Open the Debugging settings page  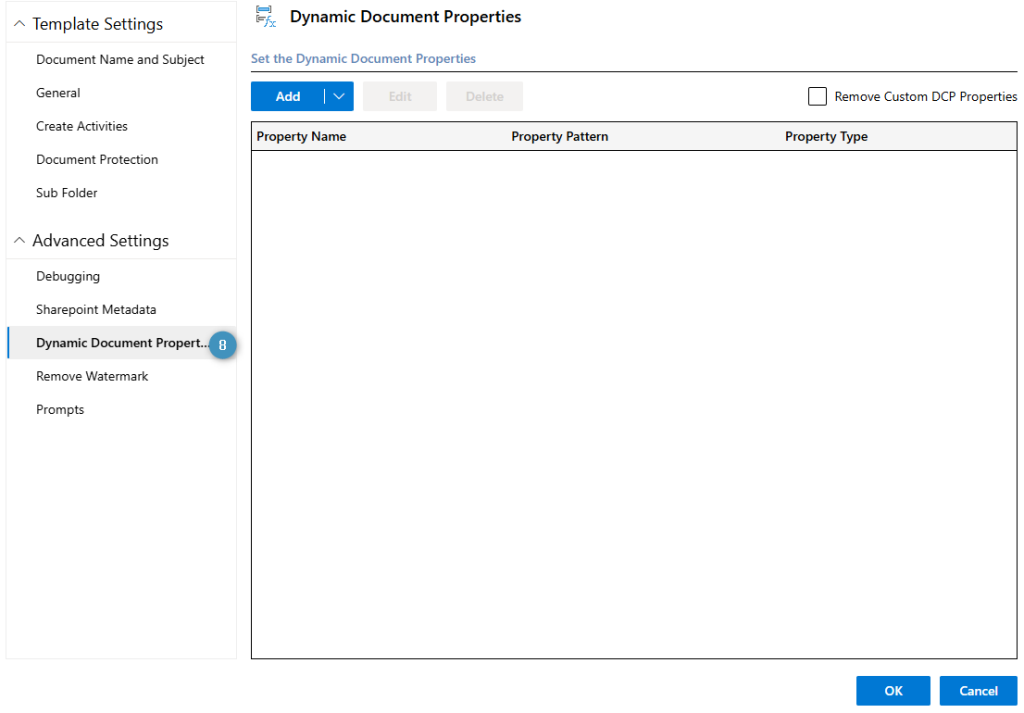[67, 276]
